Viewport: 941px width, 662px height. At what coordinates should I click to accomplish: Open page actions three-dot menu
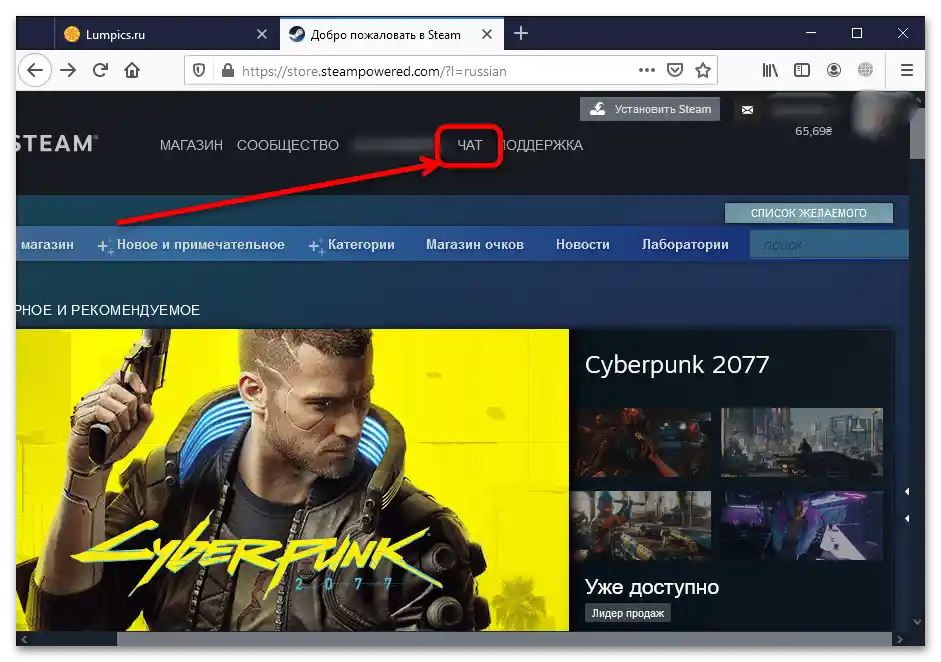coord(646,70)
